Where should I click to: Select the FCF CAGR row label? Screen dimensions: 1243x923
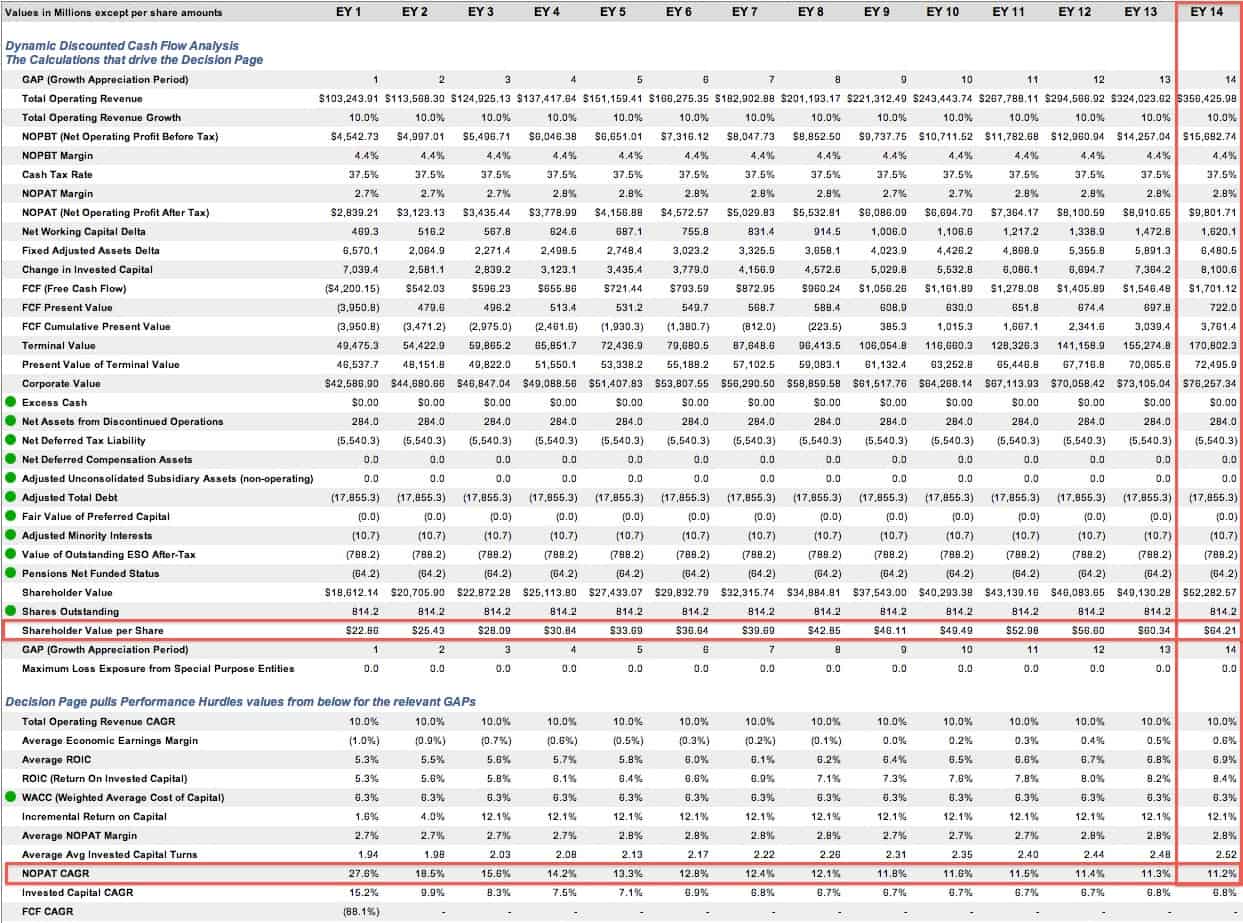(x=47, y=911)
